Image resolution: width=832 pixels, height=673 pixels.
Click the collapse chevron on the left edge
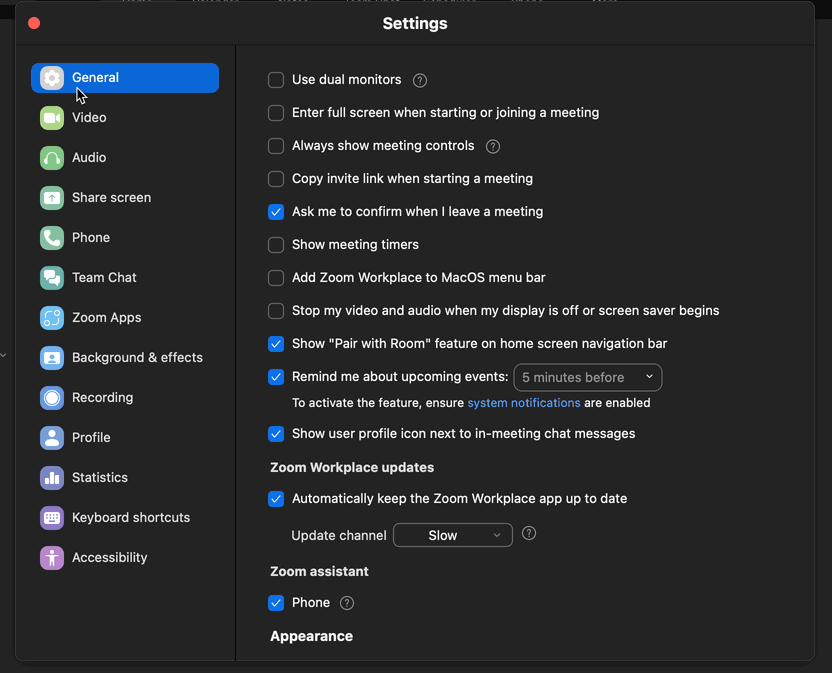click(4, 353)
